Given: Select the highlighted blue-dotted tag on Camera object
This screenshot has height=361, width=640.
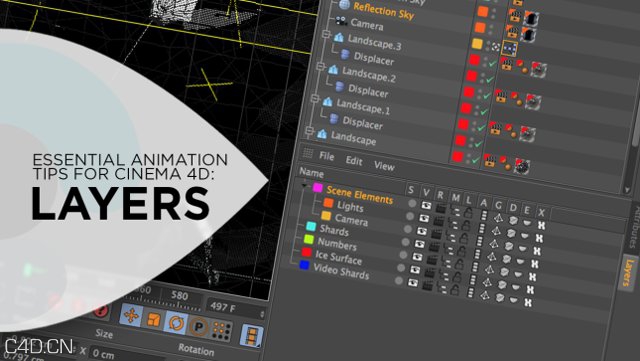Looking at the screenshot, I should tap(509, 48).
